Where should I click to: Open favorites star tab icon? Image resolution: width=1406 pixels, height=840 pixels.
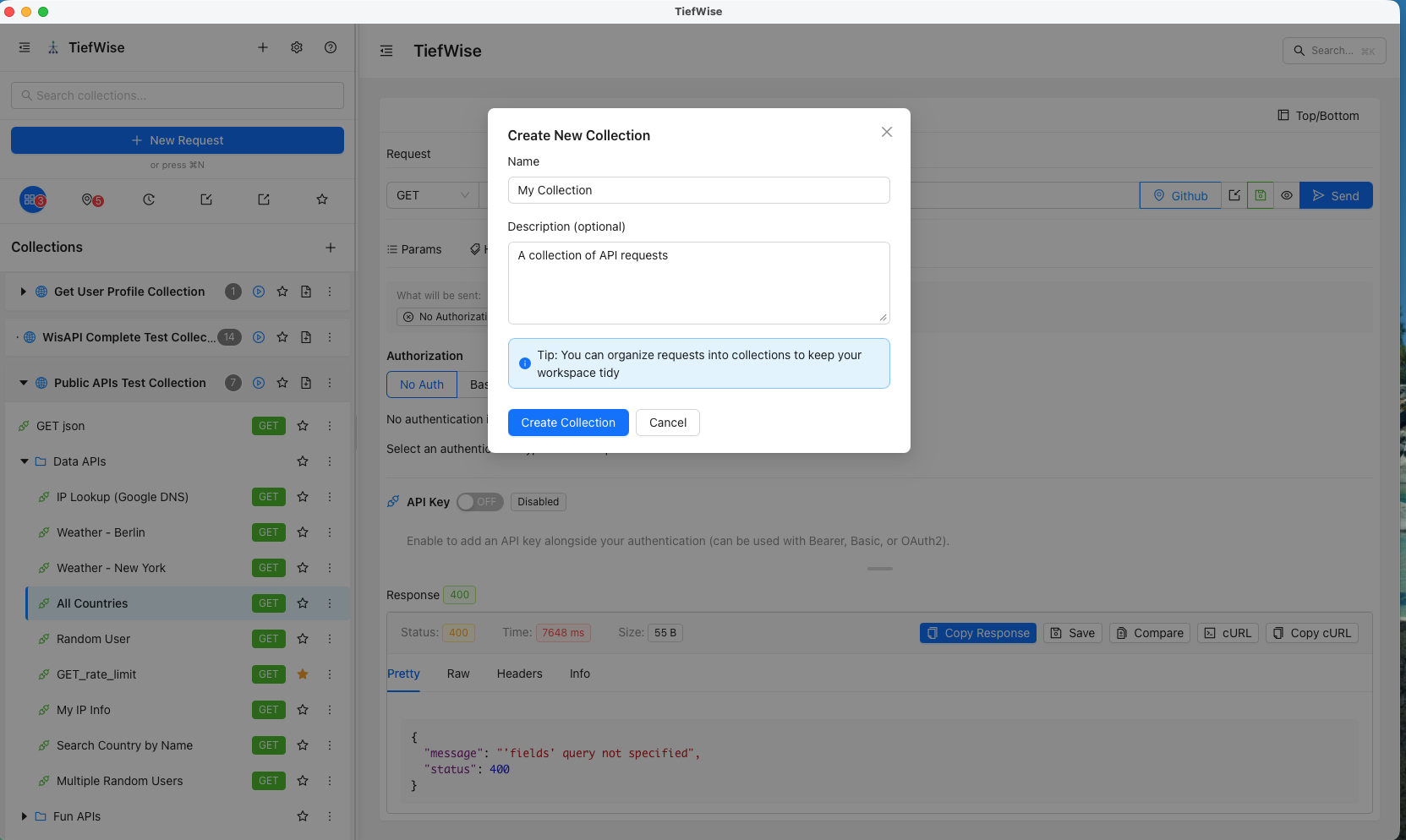pos(322,199)
